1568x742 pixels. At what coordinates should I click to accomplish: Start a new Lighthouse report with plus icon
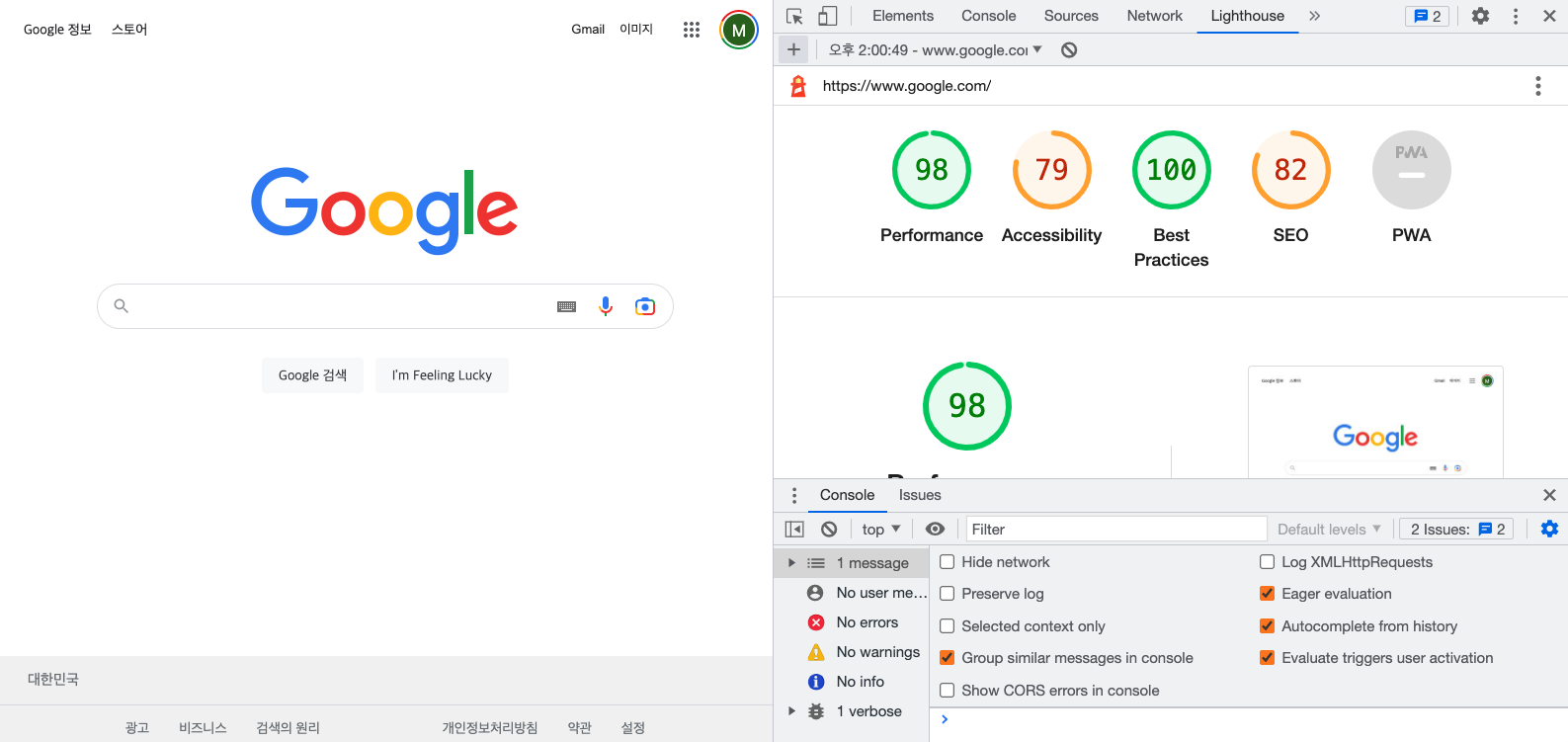click(793, 49)
